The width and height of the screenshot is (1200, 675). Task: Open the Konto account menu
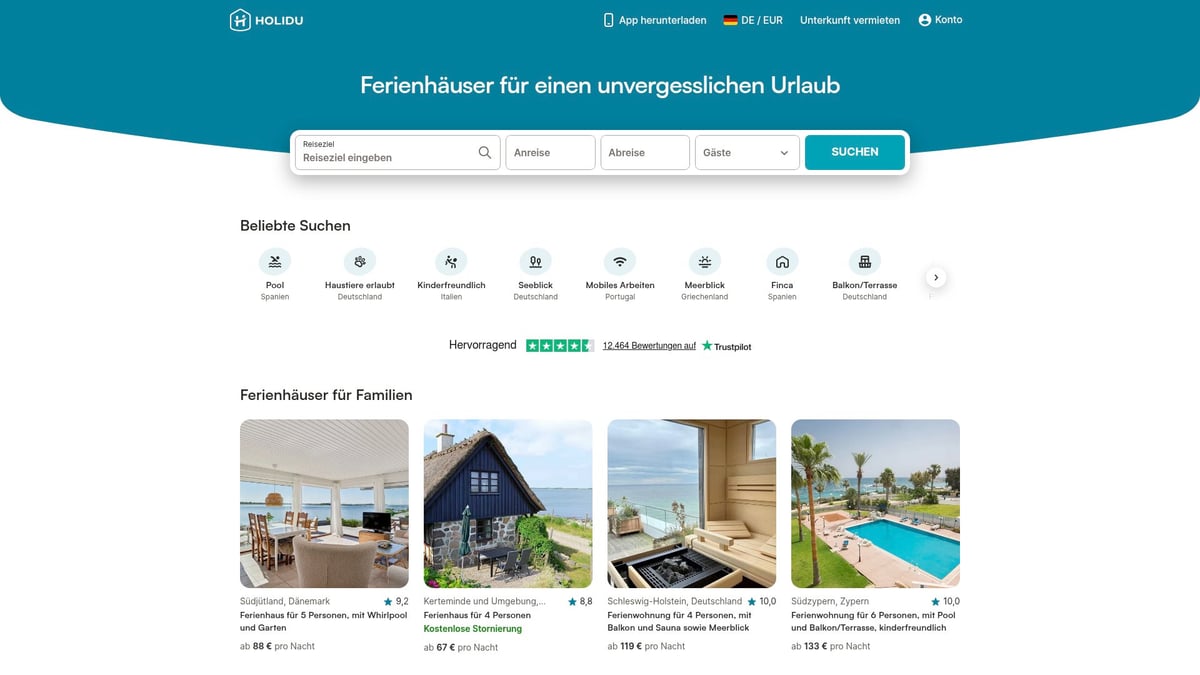(940, 20)
